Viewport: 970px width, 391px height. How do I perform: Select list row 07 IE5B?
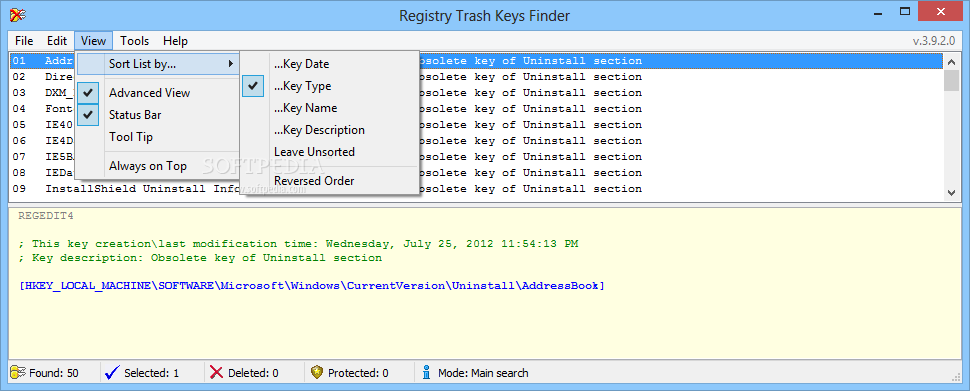[476, 157]
